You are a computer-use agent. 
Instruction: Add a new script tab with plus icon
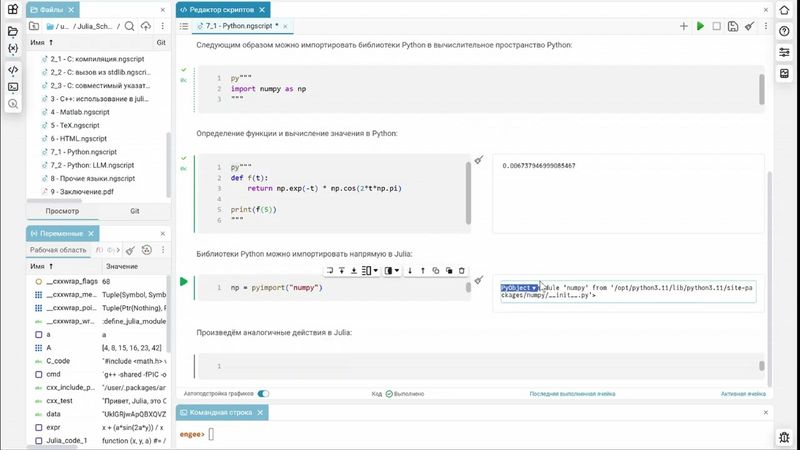click(x=684, y=26)
